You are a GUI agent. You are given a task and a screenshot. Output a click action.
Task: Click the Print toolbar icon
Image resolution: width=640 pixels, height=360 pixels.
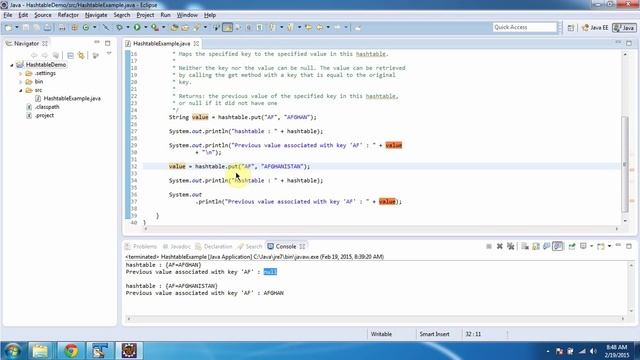47,28
